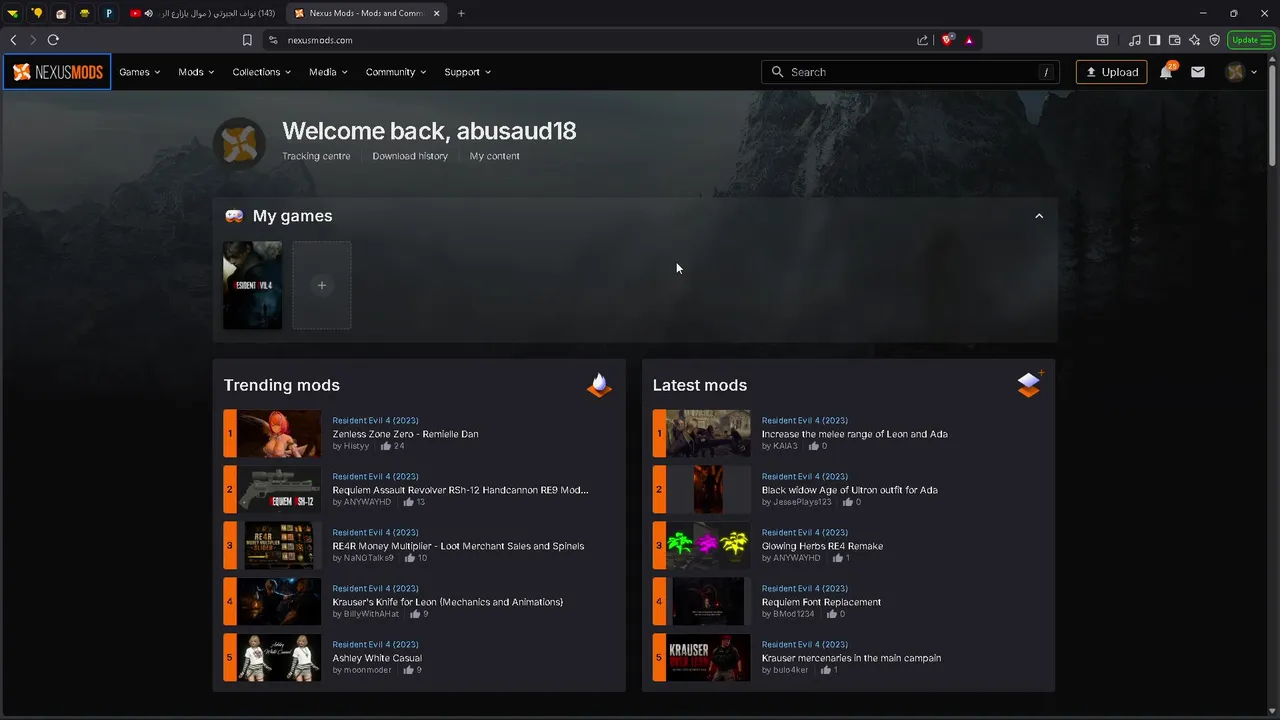The height and width of the screenshot is (720, 1280).
Task: Click the profile avatar beside Welcome back
Action: click(239, 143)
